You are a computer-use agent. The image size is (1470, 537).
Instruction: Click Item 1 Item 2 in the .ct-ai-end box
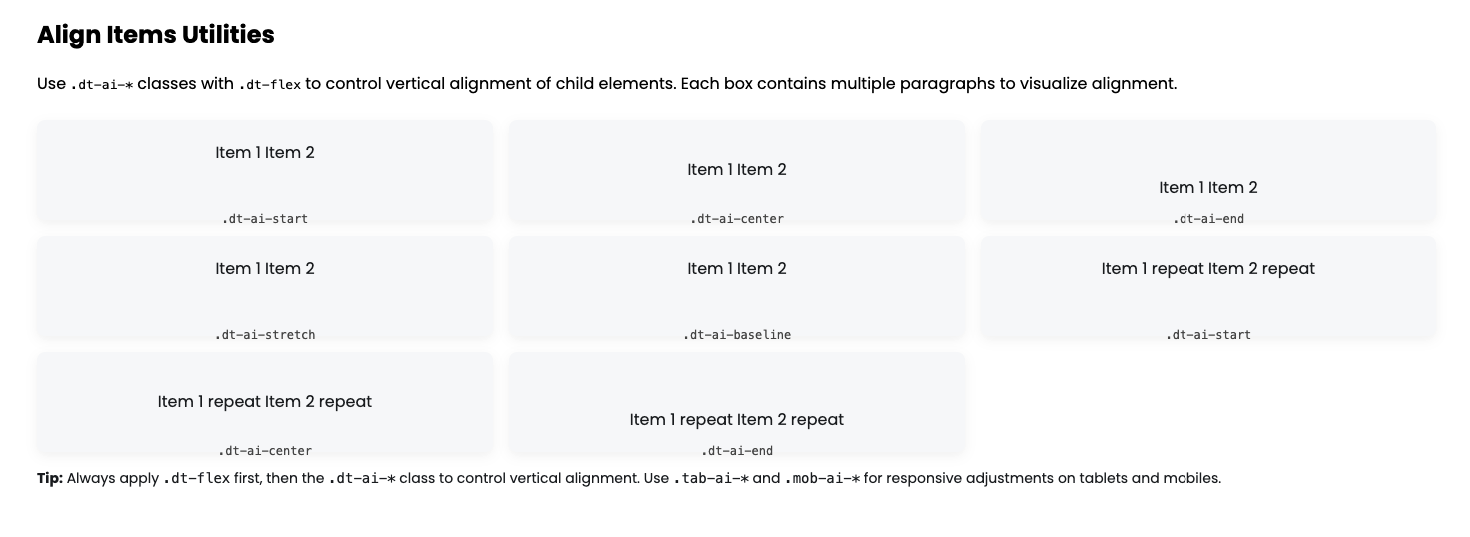click(1208, 187)
